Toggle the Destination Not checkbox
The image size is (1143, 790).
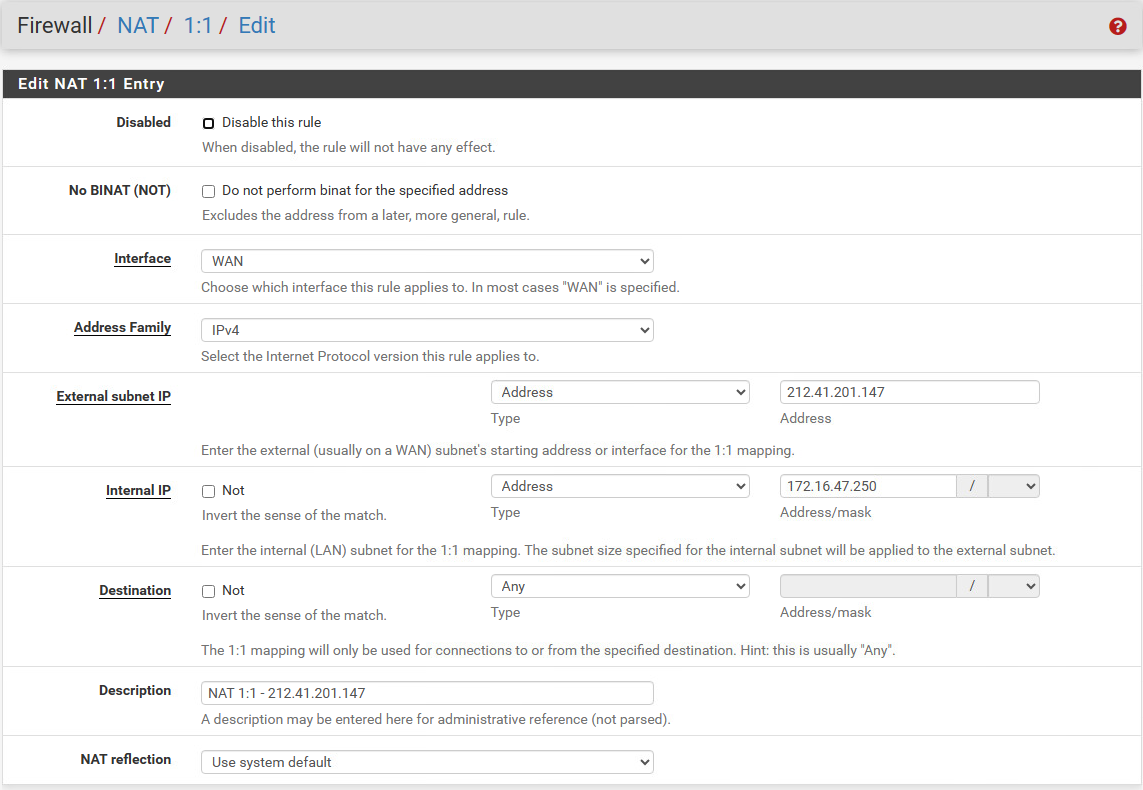209,591
